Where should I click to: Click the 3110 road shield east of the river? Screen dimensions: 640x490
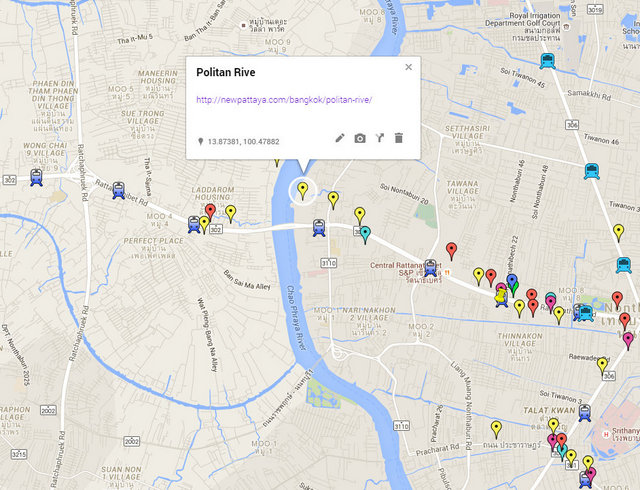point(328,263)
